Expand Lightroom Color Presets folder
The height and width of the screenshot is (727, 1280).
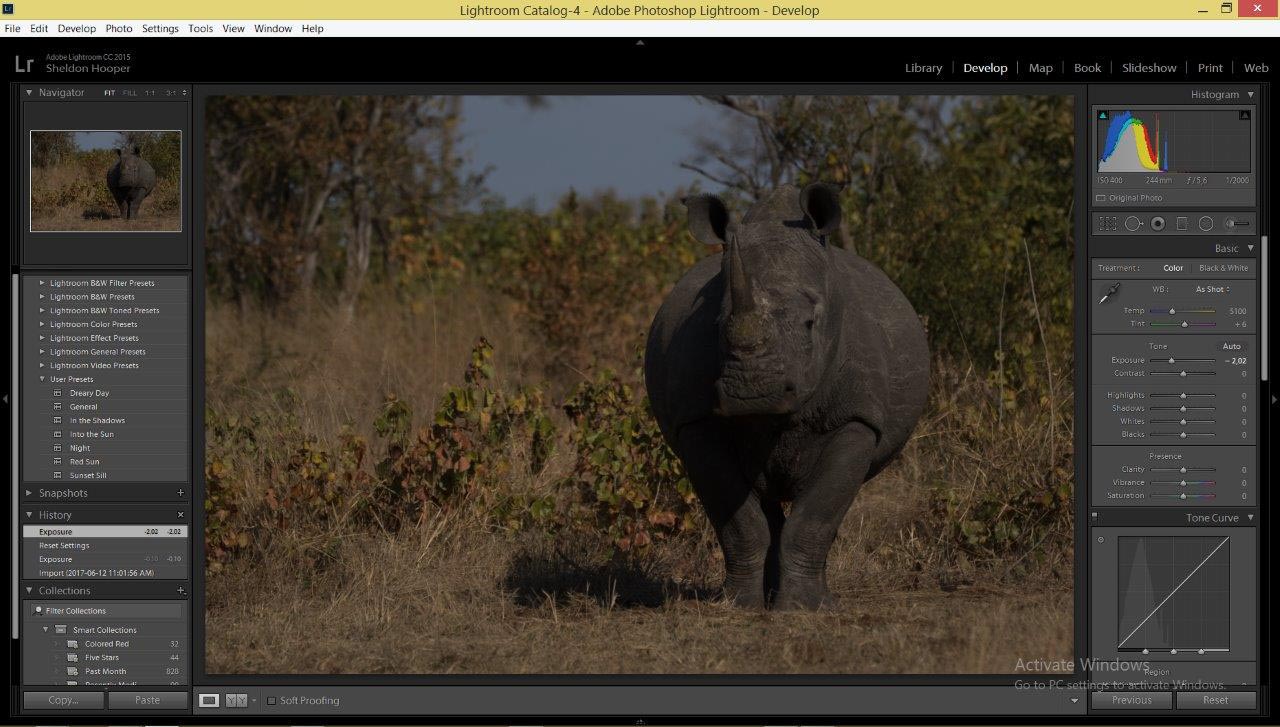coord(42,324)
